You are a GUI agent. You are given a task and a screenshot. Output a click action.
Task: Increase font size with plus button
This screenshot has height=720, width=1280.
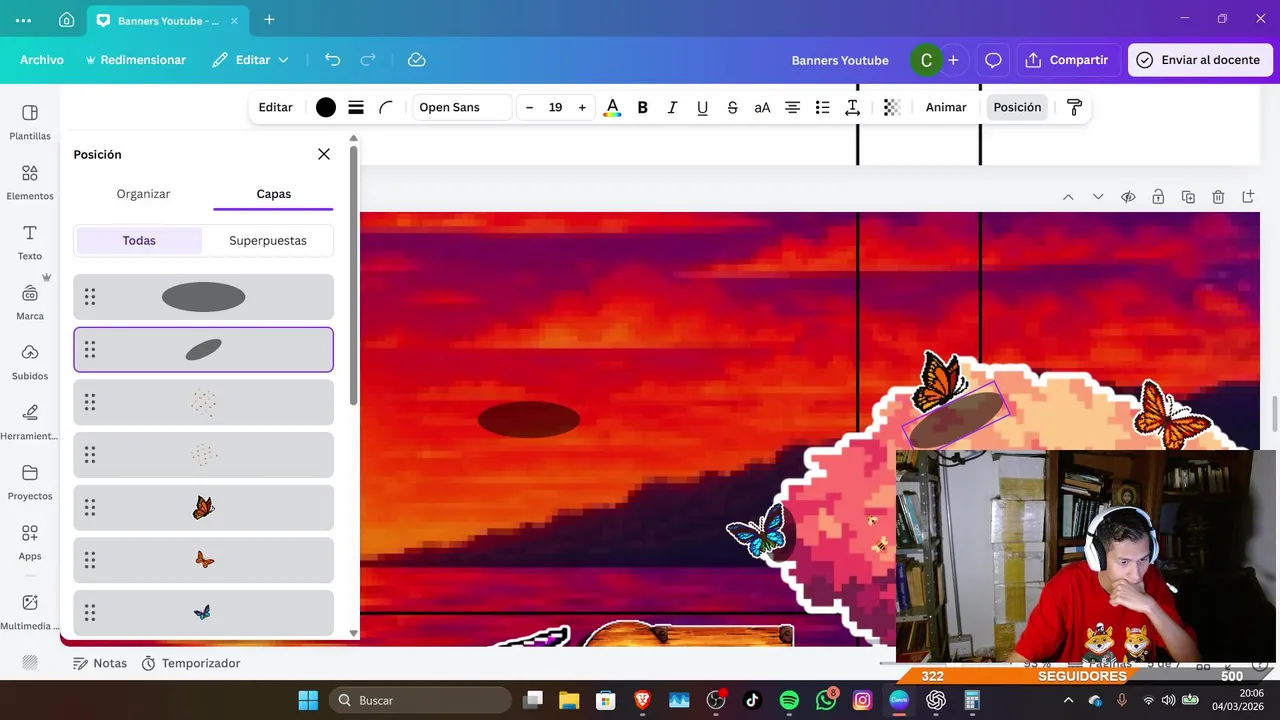pyautogui.click(x=582, y=107)
